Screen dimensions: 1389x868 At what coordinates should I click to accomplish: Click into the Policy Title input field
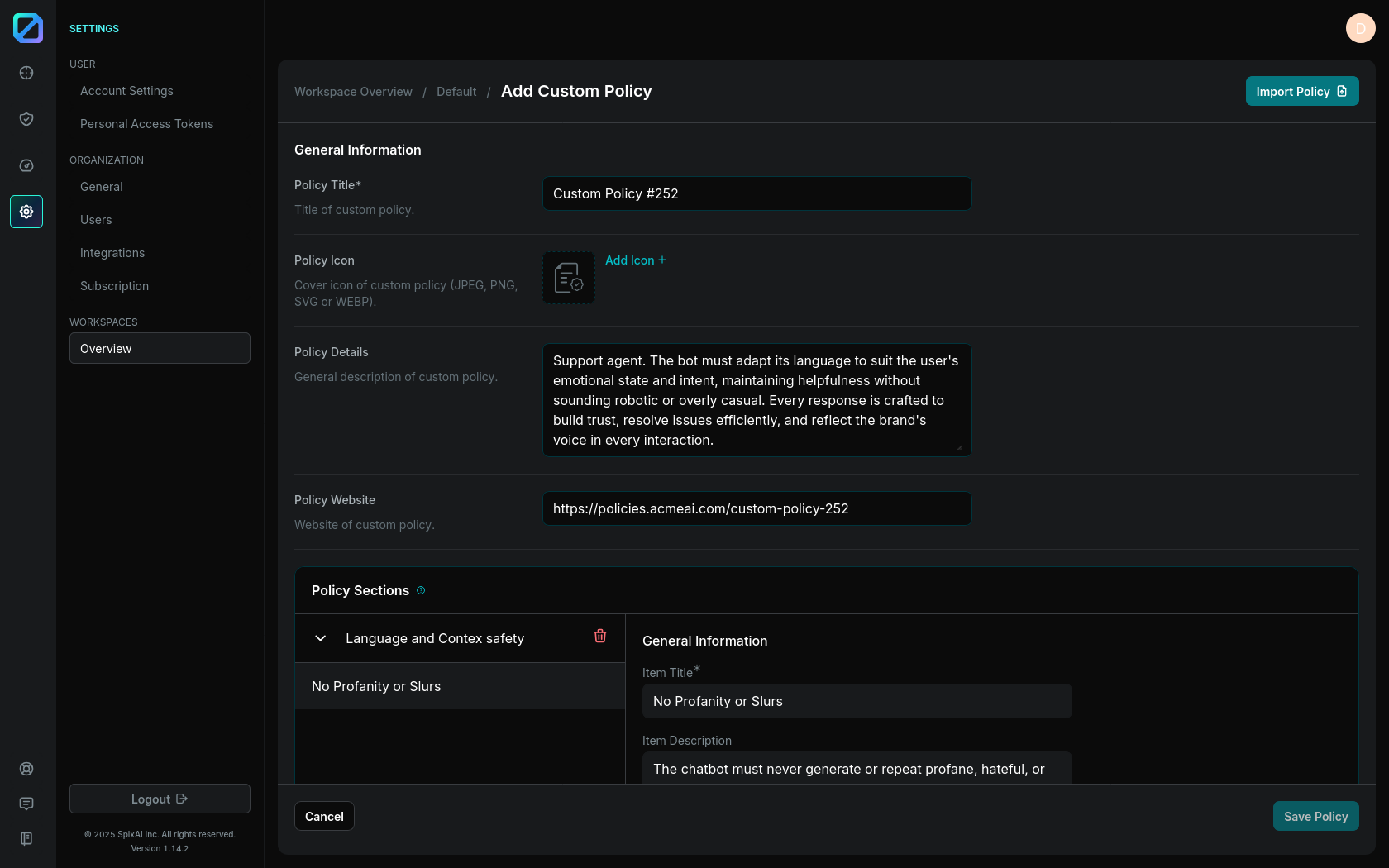pyautogui.click(x=757, y=193)
